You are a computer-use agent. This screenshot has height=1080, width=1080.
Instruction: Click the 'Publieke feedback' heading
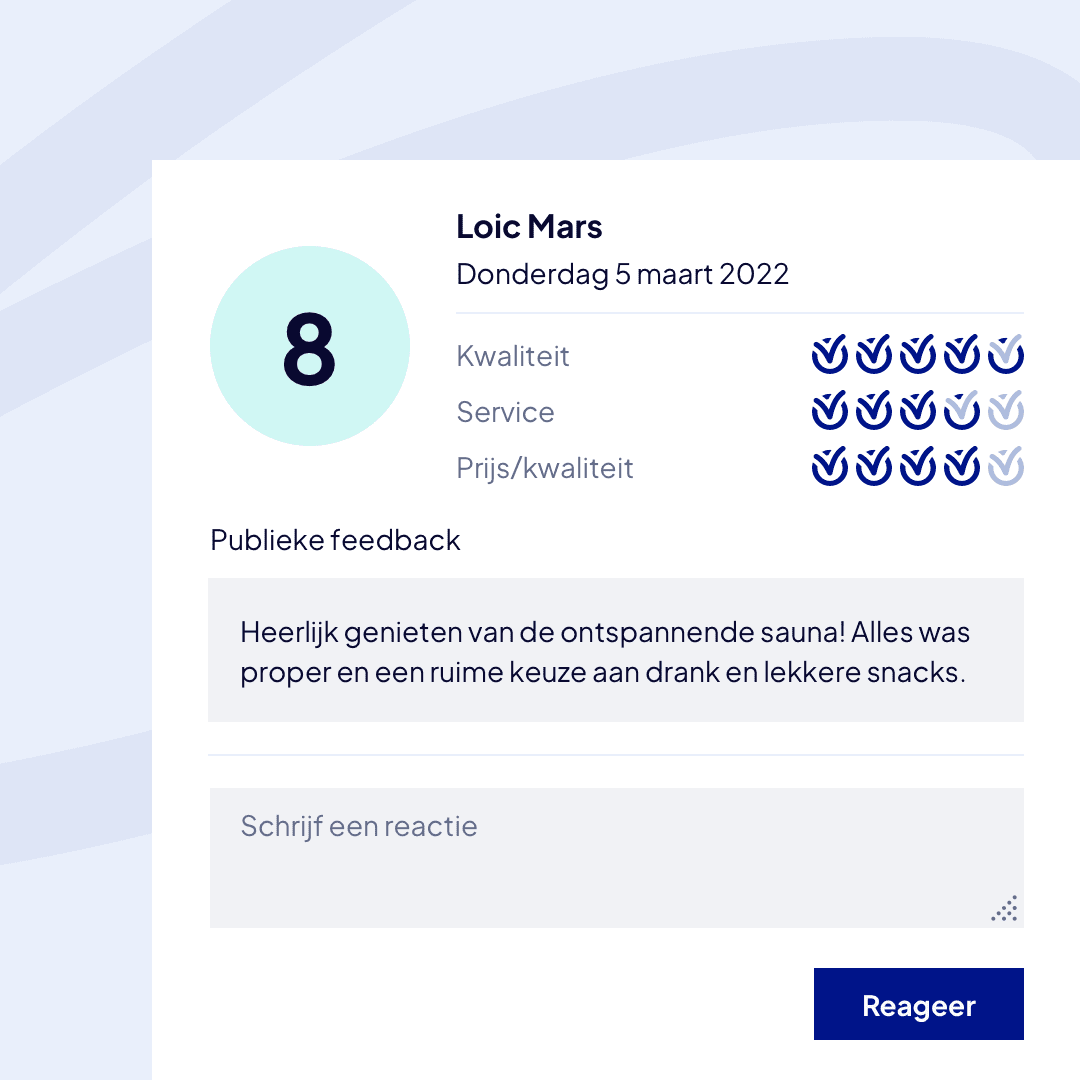(x=335, y=540)
